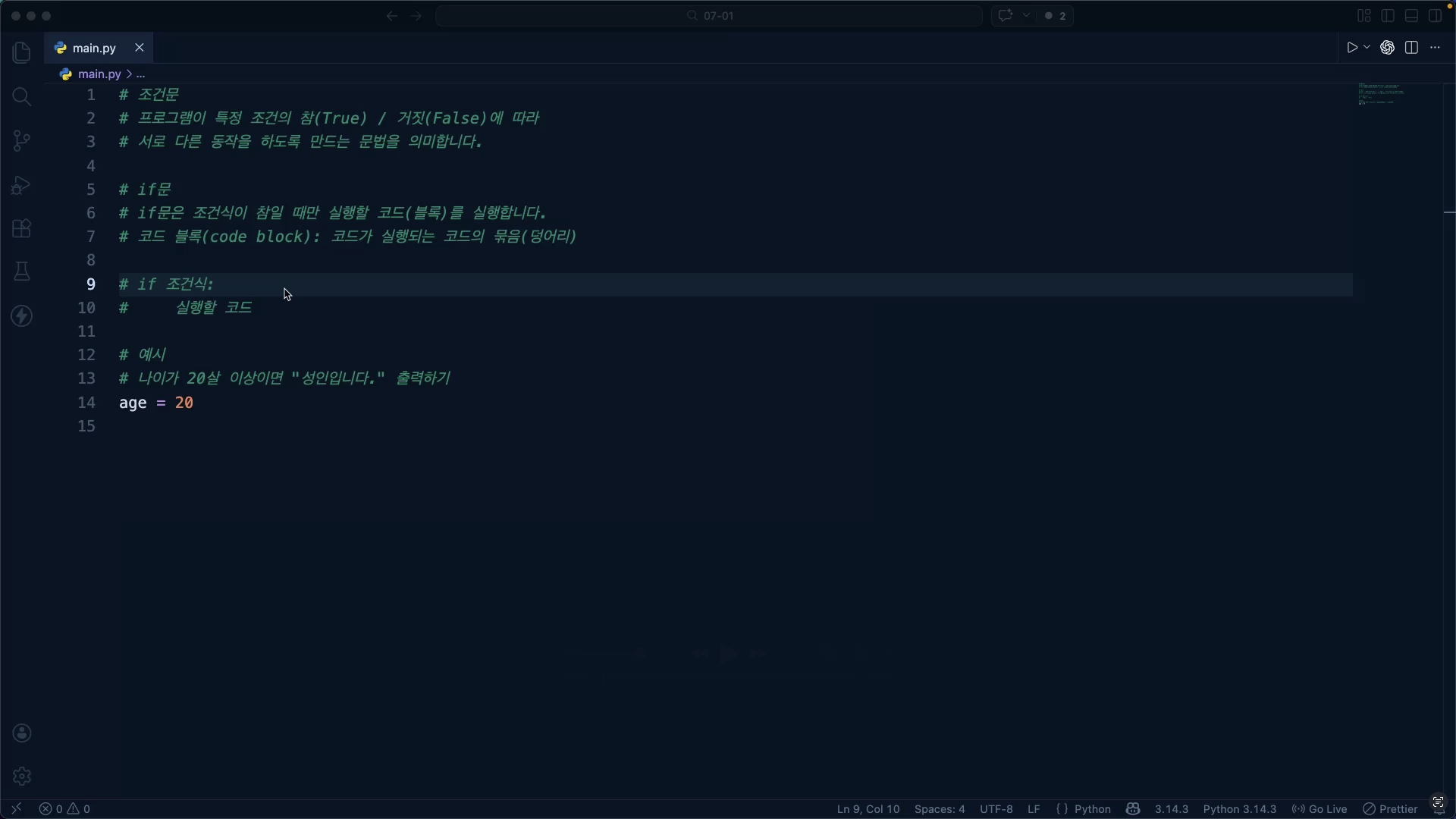Toggle the primary side bar layout button

1388,16
